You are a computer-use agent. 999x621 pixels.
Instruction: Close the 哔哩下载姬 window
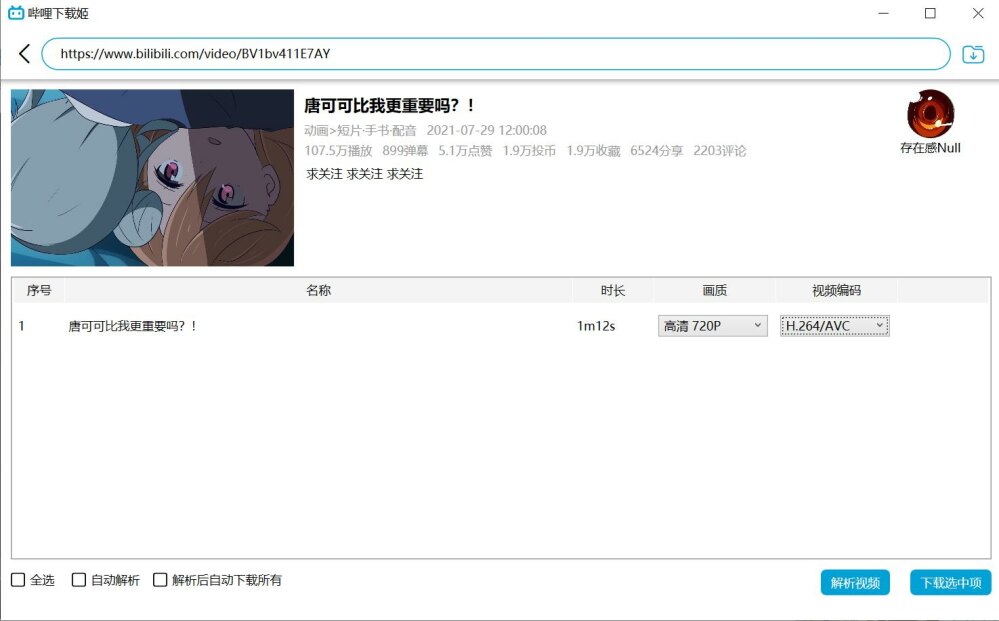978,13
